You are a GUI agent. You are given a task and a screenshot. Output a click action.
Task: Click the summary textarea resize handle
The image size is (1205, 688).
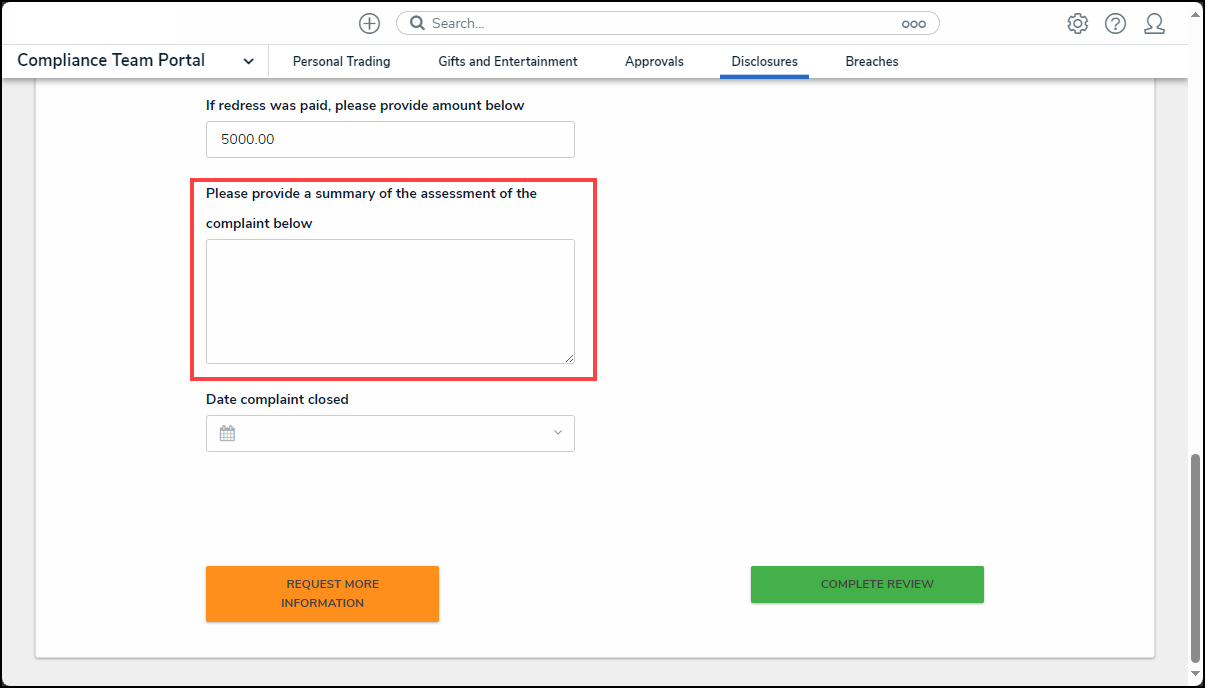(x=569, y=358)
